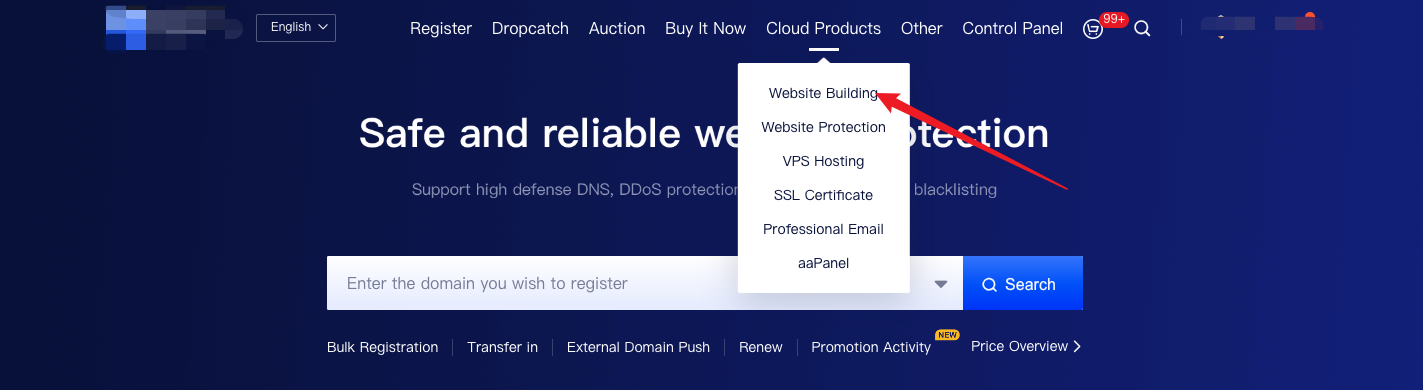Open Price Overview chevron link
The image size is (1423, 390).
pos(1026,346)
